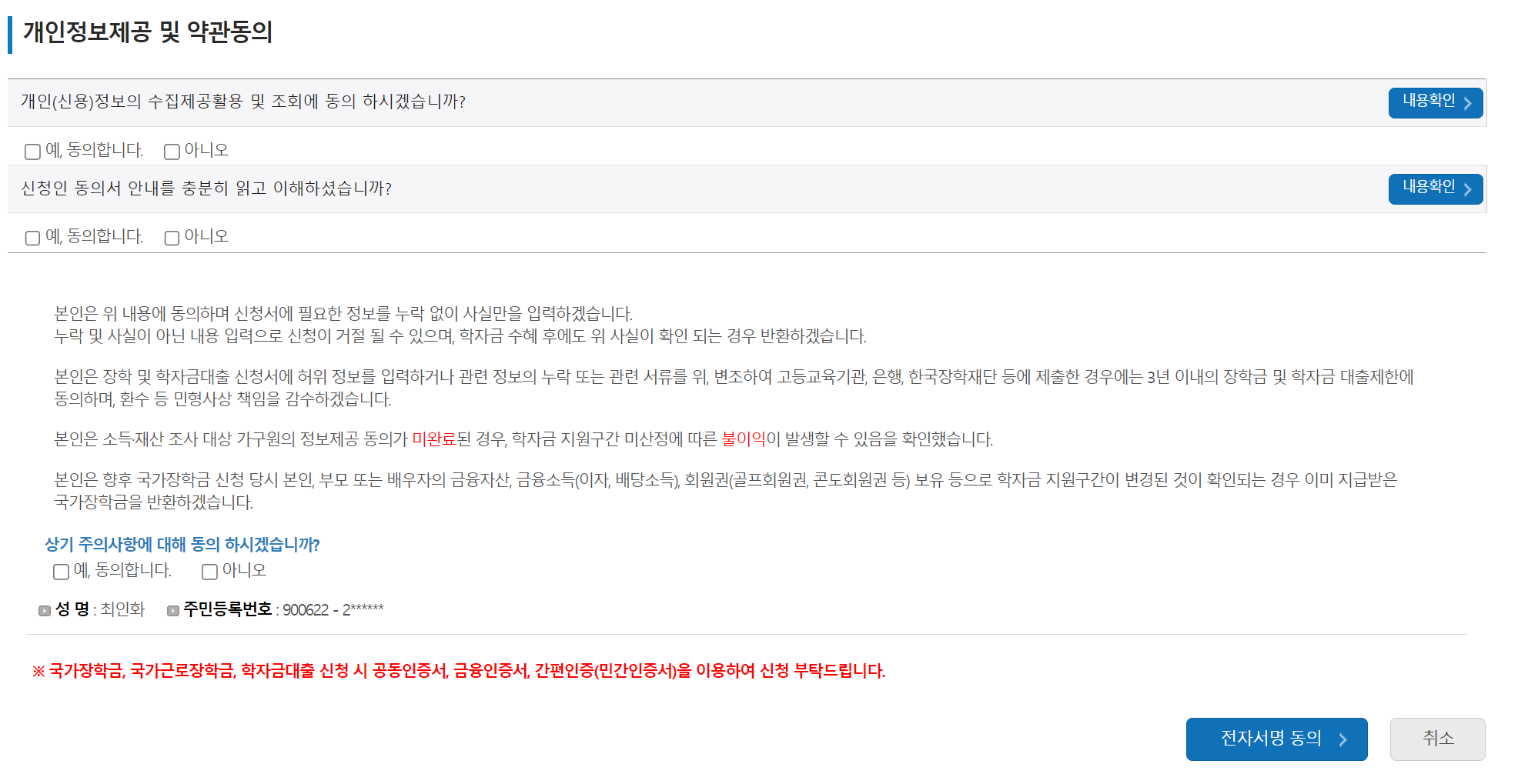The width and height of the screenshot is (1518, 784).
Task: Open first 내용확인 content view
Action: point(1436,102)
